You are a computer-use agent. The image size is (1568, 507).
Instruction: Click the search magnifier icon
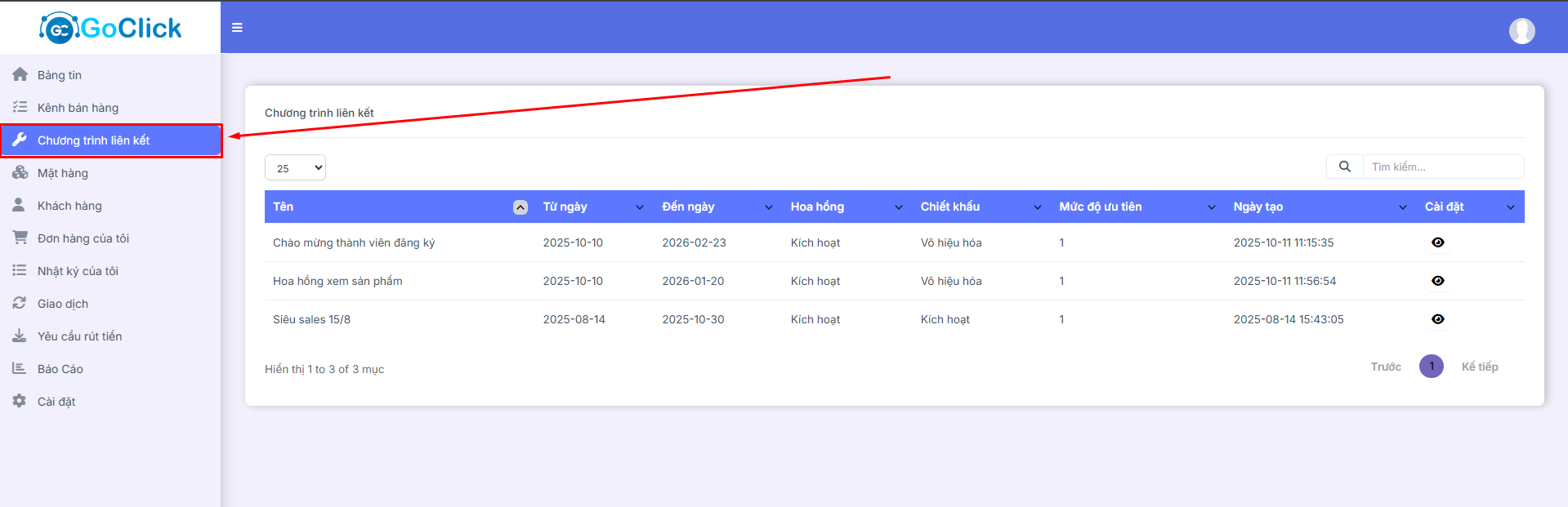[1344, 167]
